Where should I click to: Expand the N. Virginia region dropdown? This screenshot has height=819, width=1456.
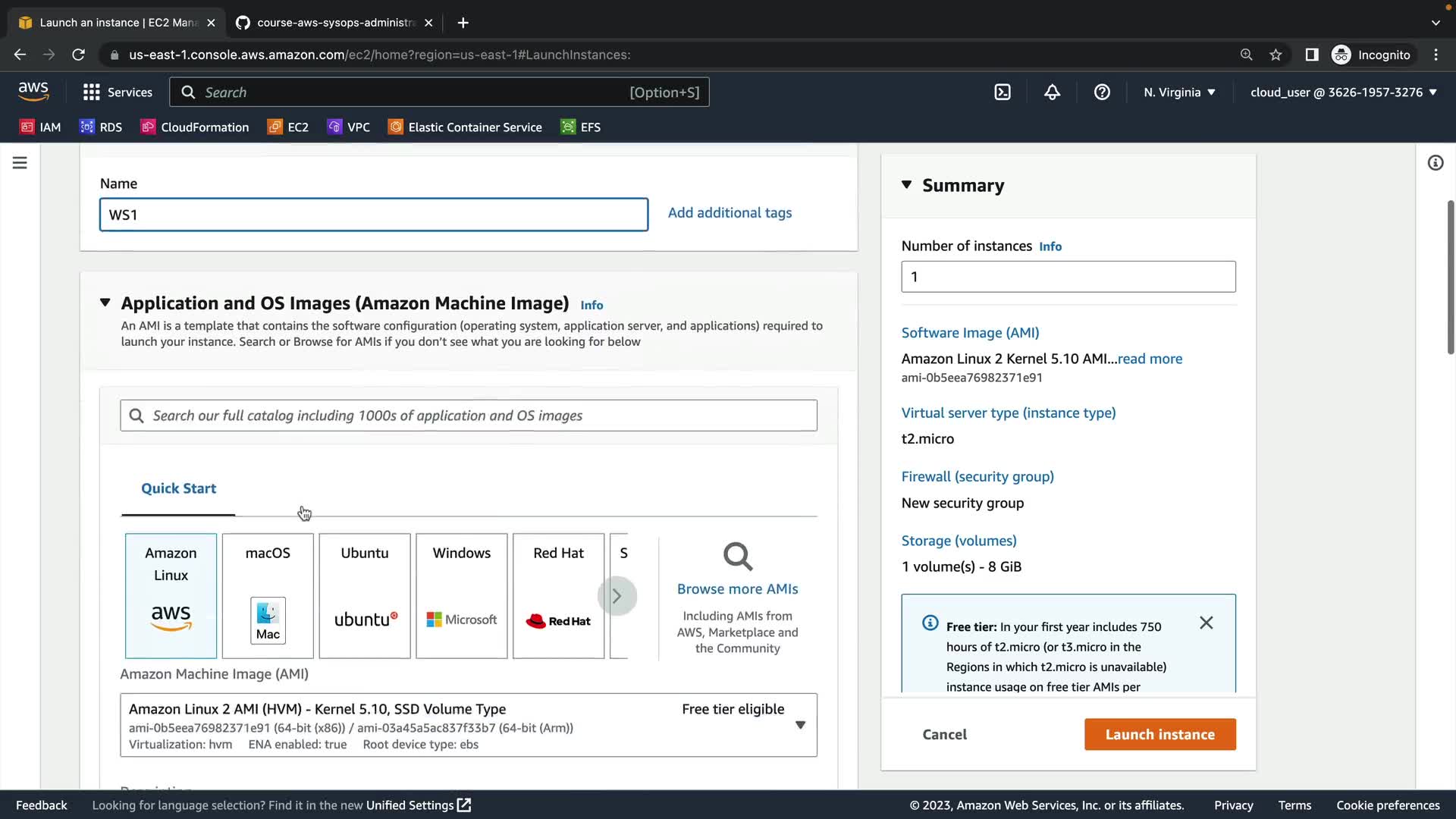[1179, 93]
